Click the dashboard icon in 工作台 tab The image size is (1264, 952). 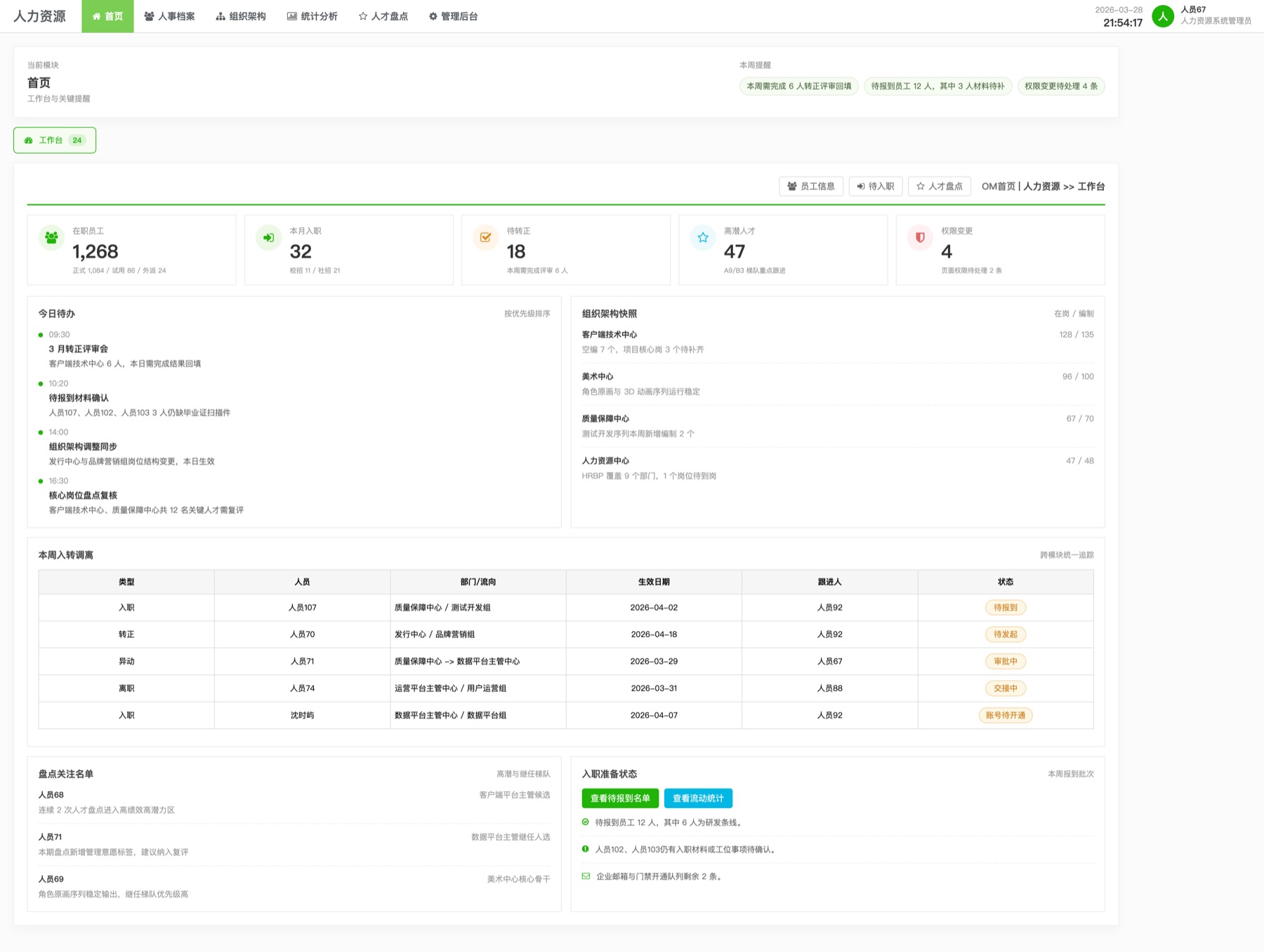tap(29, 140)
